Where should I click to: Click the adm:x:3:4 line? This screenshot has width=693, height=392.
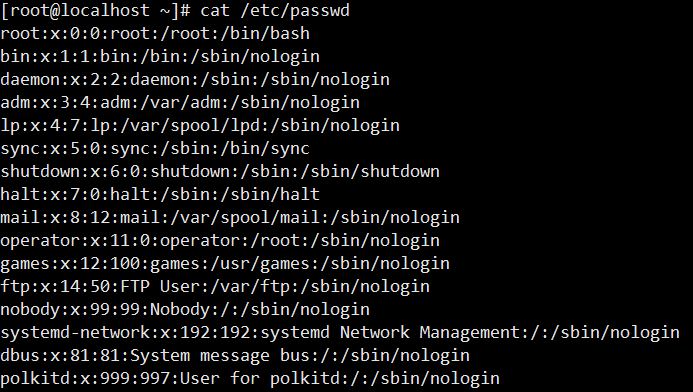point(180,102)
